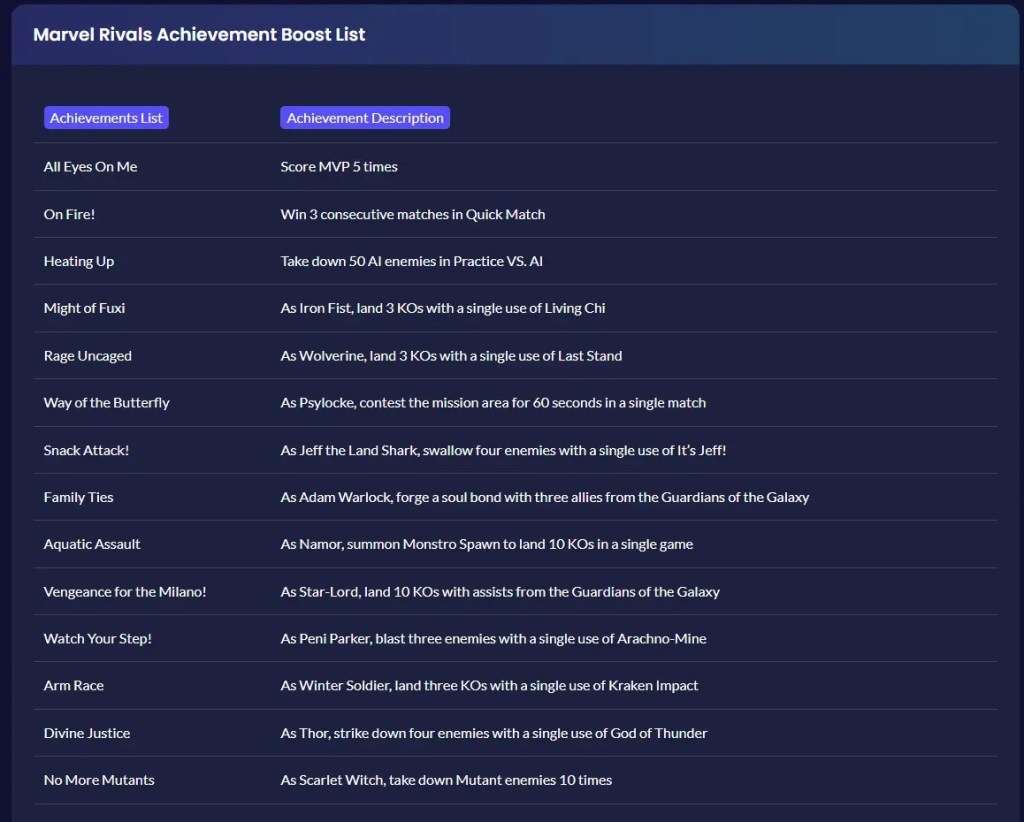The height and width of the screenshot is (822, 1024).
Task: Click the Aquatic Assault row
Action: (x=91, y=544)
